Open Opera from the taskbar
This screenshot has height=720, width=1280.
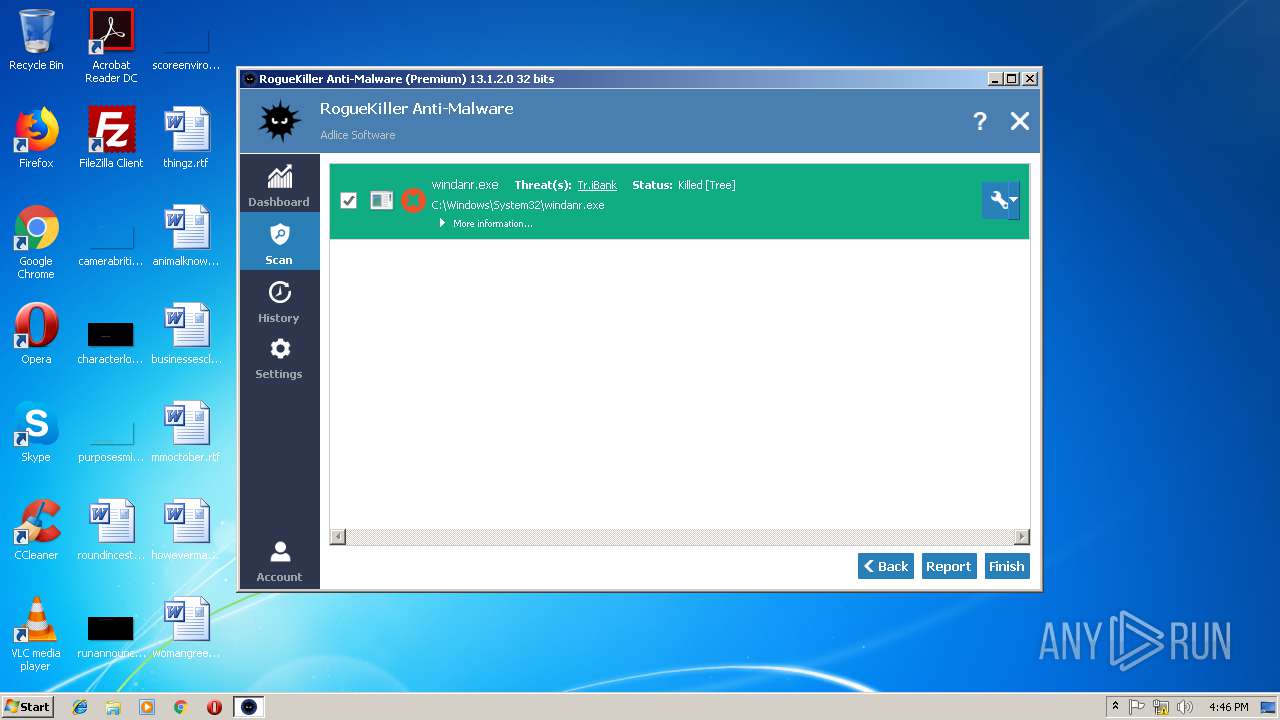(214, 707)
